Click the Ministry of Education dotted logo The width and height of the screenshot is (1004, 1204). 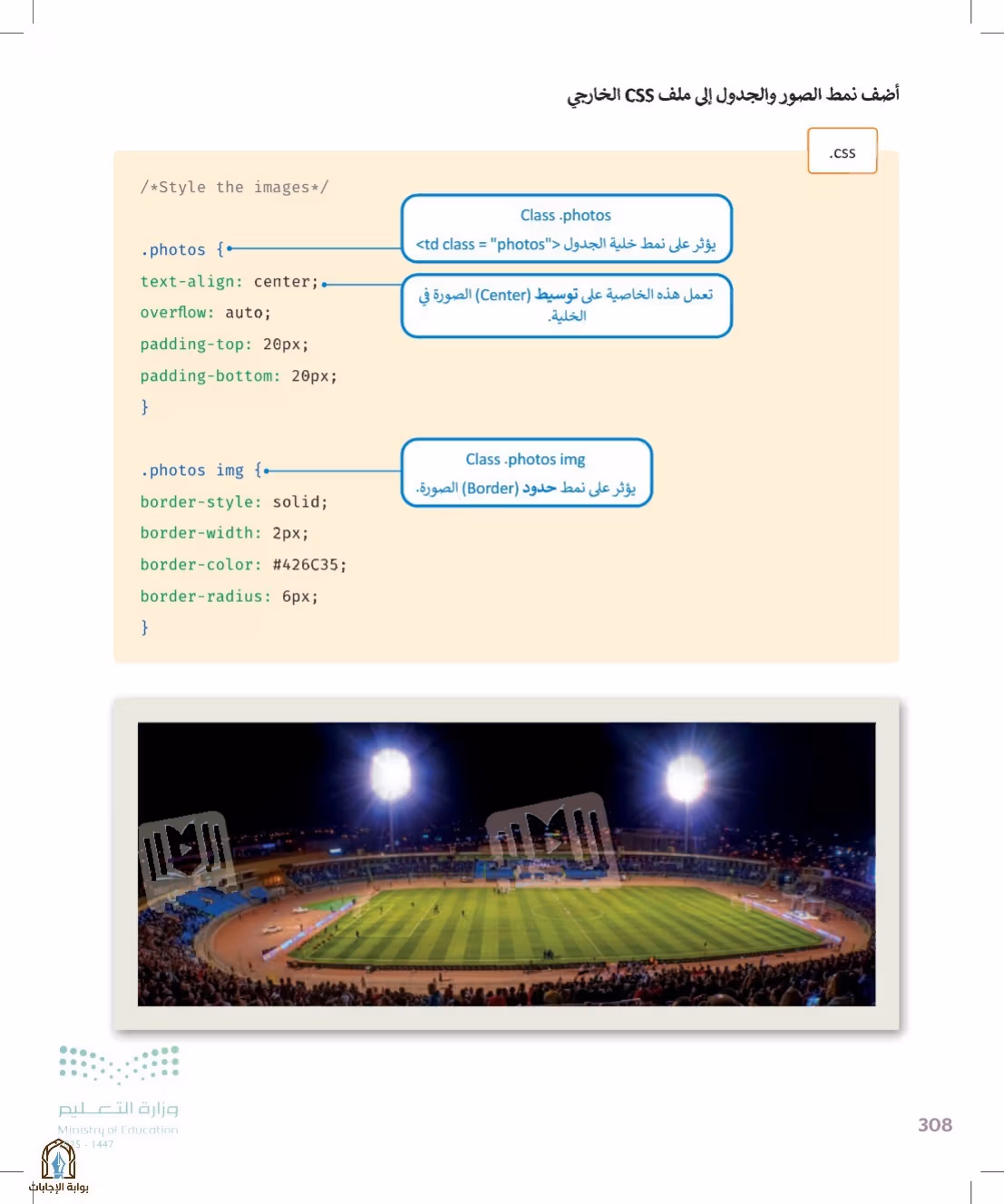119,1064
